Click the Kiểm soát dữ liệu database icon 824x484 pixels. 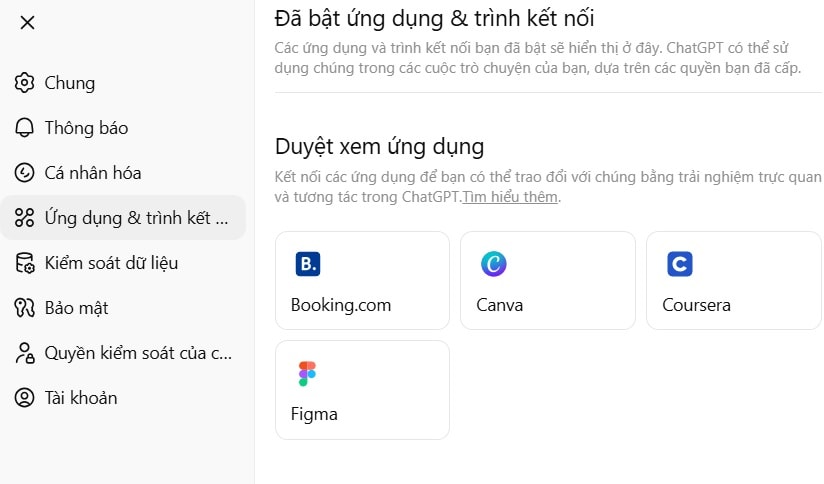pos(25,263)
